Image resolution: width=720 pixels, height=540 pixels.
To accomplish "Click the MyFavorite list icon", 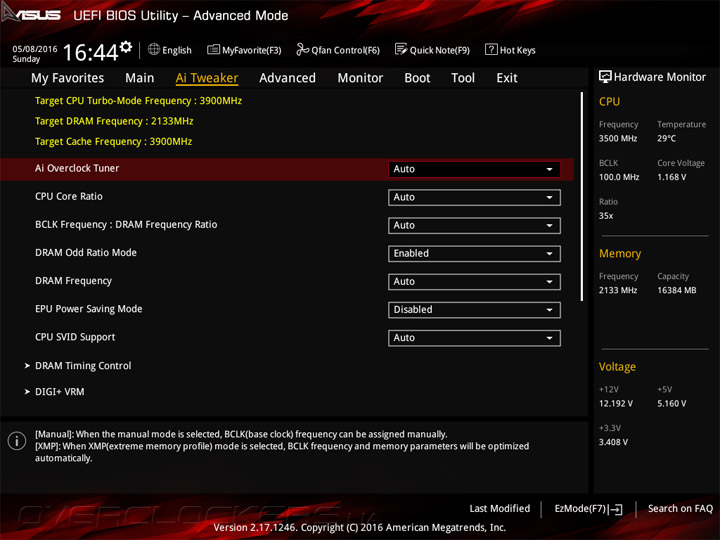I will tap(213, 49).
